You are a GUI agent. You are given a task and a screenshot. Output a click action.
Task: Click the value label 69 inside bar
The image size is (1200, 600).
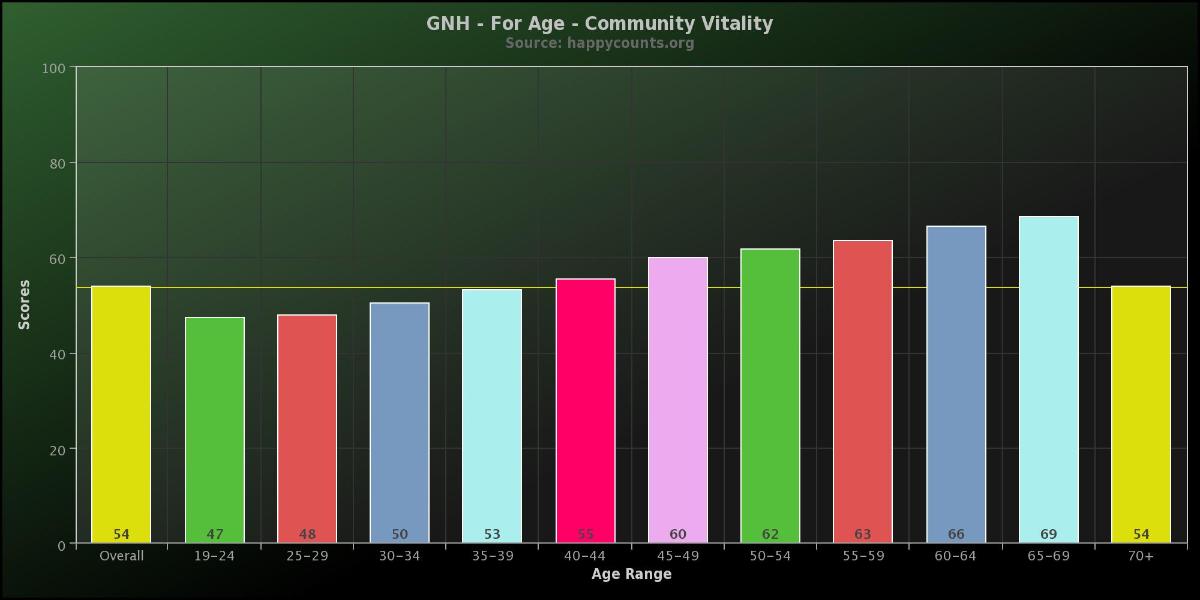pos(1048,534)
